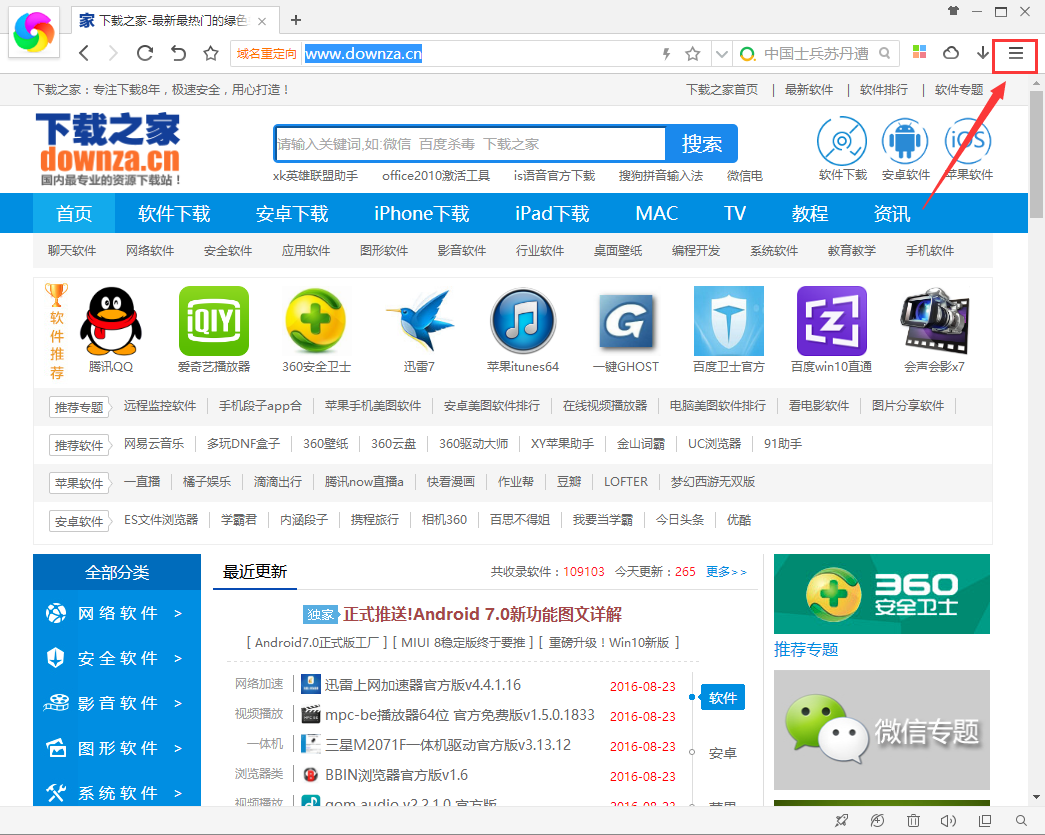Expand the 网络软件 category in sidebar

tap(117, 613)
